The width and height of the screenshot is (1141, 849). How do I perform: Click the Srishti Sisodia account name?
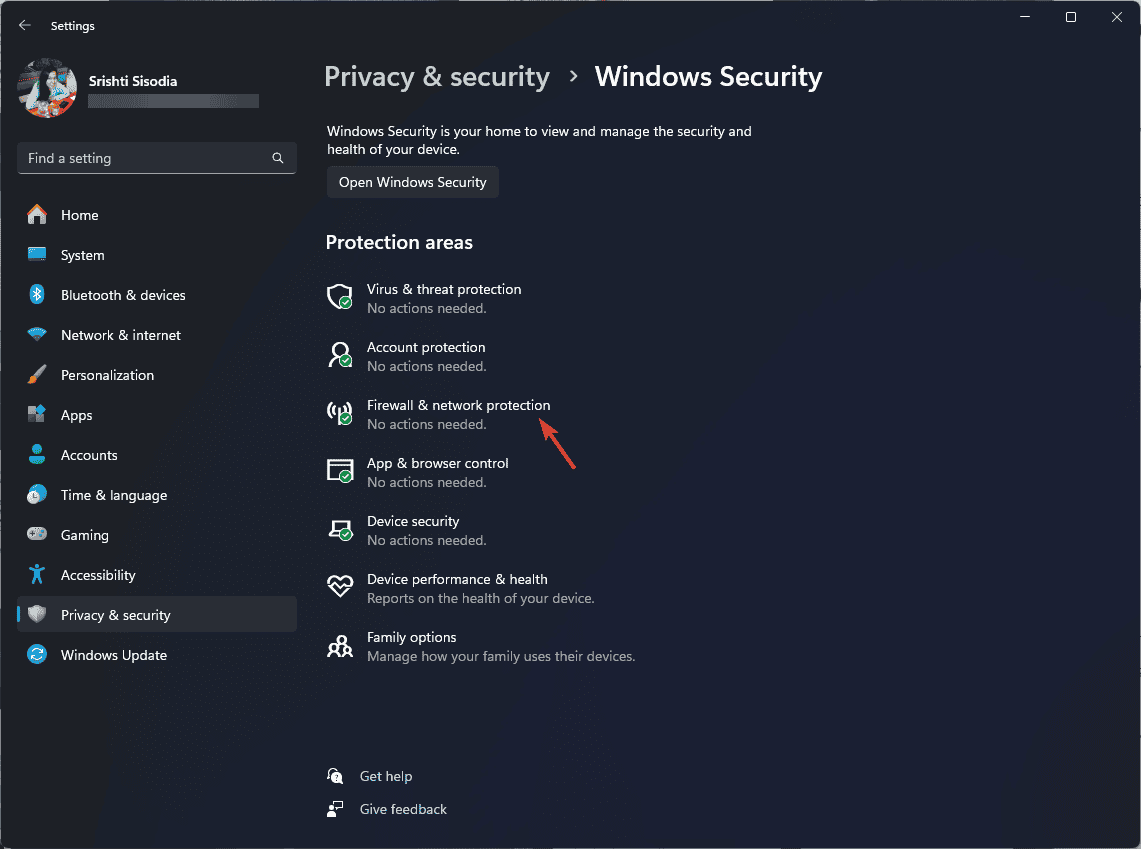point(133,81)
